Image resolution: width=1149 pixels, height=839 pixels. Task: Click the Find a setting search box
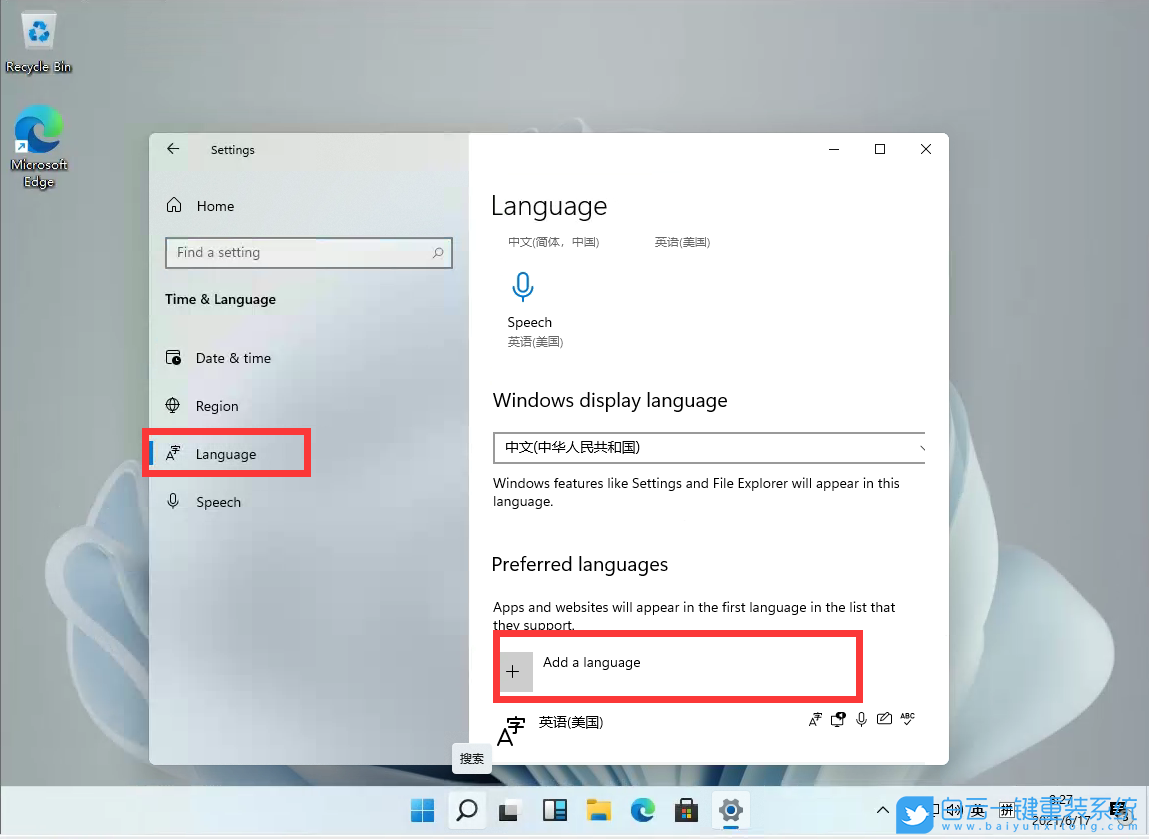tap(308, 252)
